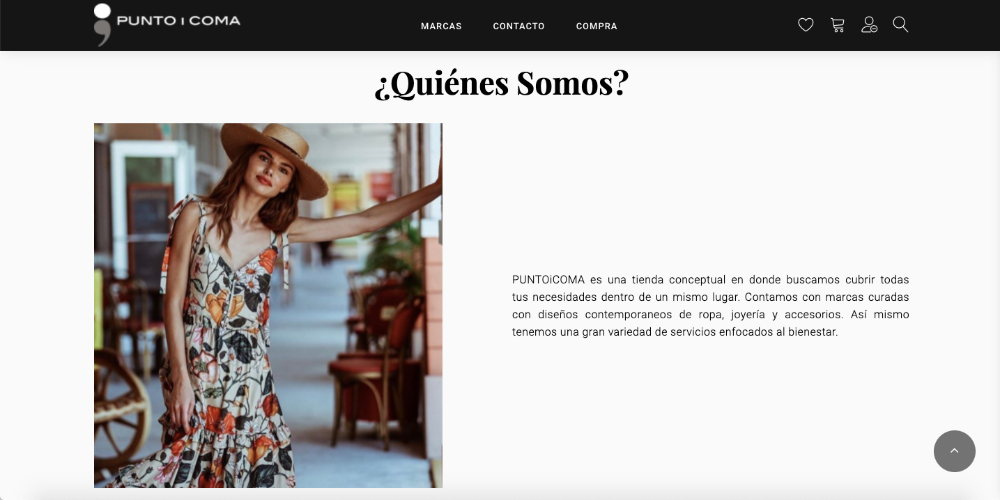Open the user account icon

tap(869, 25)
